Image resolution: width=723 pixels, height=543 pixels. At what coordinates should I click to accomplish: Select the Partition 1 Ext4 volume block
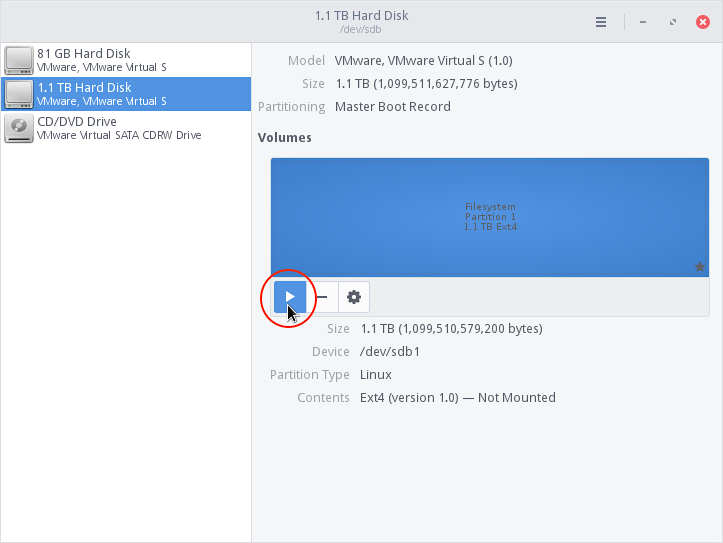(x=489, y=217)
